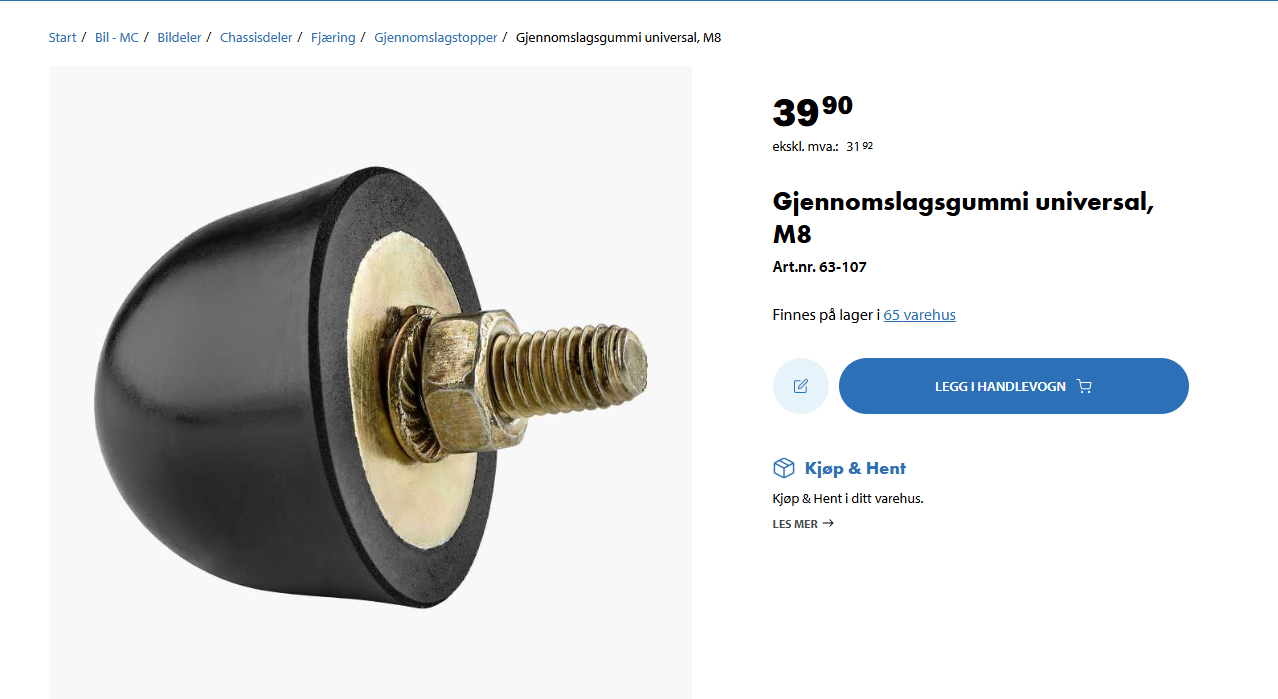This screenshot has height=699, width=1278.
Task: Open Bil - MC breadcrumb
Action: coord(117,38)
